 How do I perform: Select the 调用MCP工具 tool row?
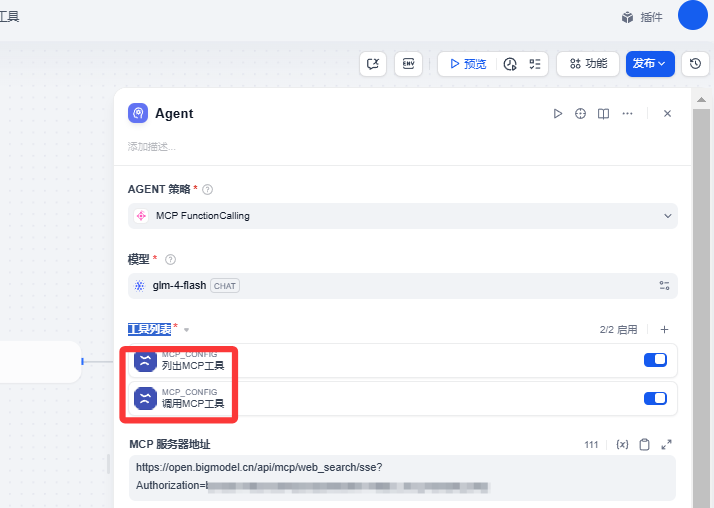[x=403, y=398]
